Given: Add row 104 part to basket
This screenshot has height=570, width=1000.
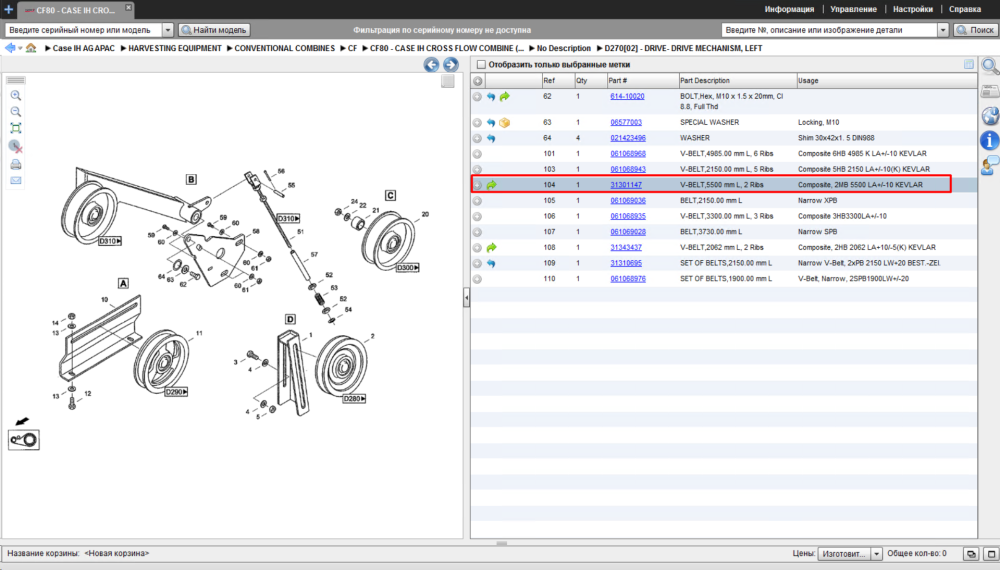Looking at the screenshot, I should [x=477, y=185].
